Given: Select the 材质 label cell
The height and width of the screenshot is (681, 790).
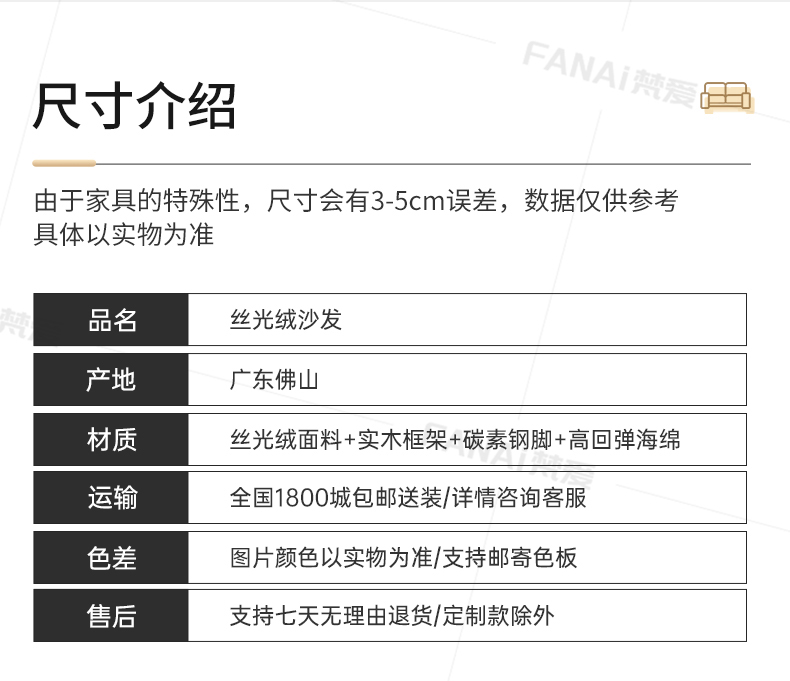Looking at the screenshot, I should (111, 439).
